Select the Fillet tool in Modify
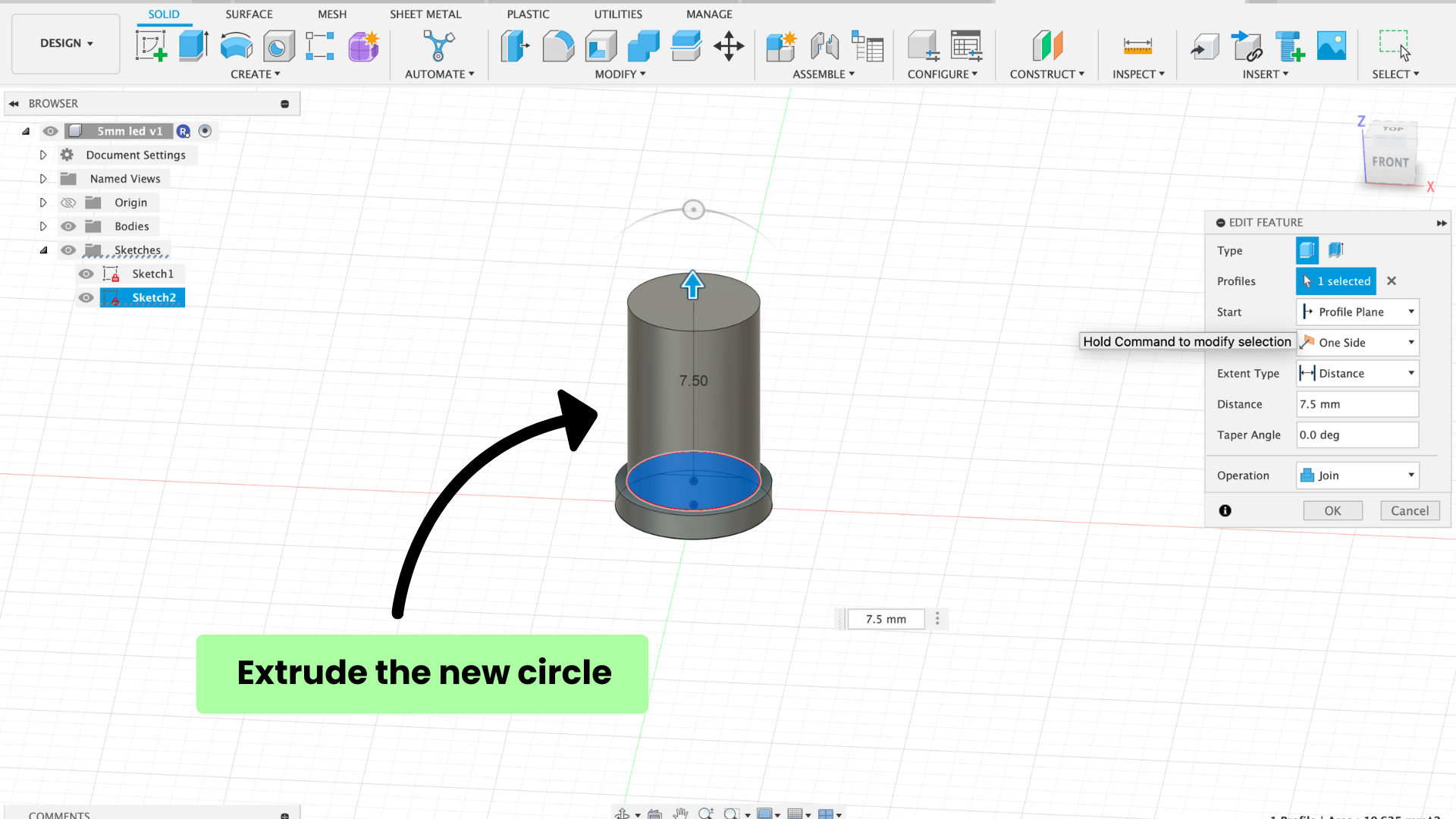This screenshot has height=819, width=1456. 558,46
